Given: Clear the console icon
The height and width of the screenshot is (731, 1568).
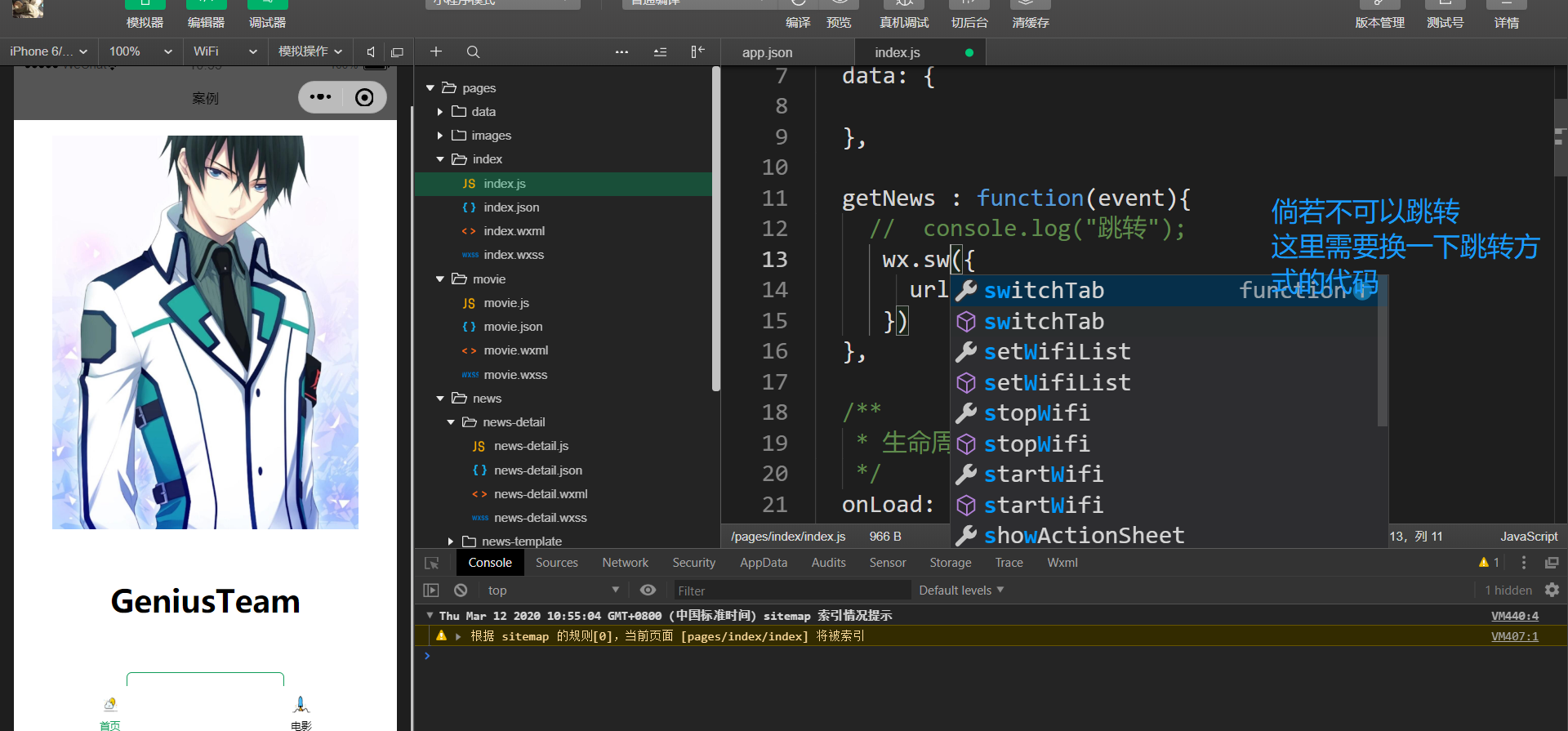Looking at the screenshot, I should 461,591.
